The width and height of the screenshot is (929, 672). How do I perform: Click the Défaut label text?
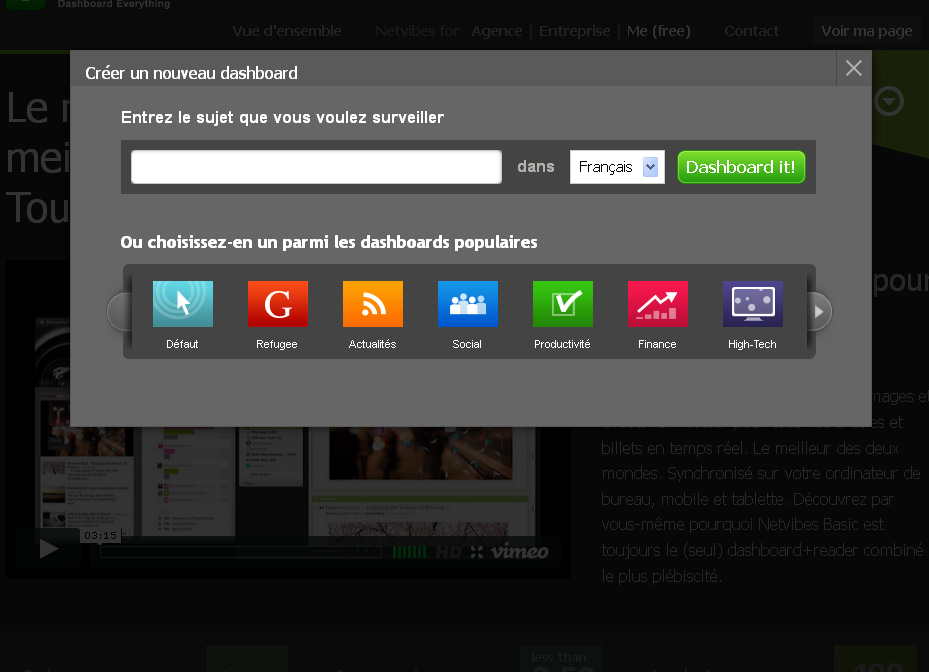tap(182, 344)
